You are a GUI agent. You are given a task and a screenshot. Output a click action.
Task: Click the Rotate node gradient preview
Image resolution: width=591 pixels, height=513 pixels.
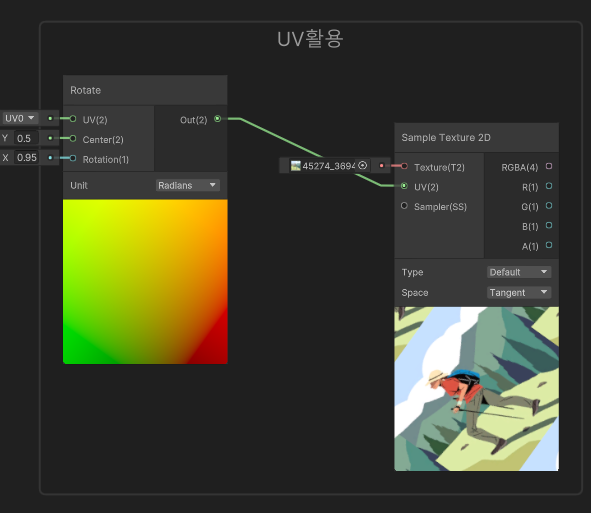tap(145, 282)
